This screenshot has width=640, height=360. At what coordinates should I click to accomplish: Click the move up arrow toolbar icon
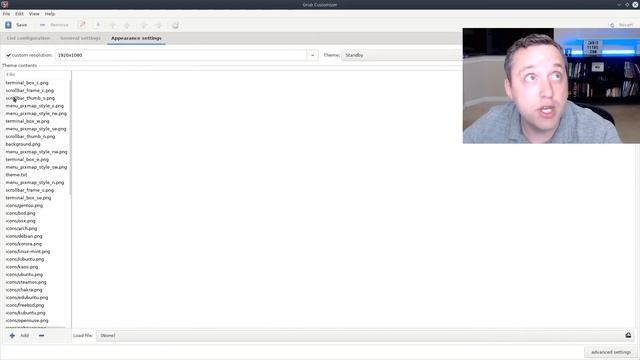113,25
